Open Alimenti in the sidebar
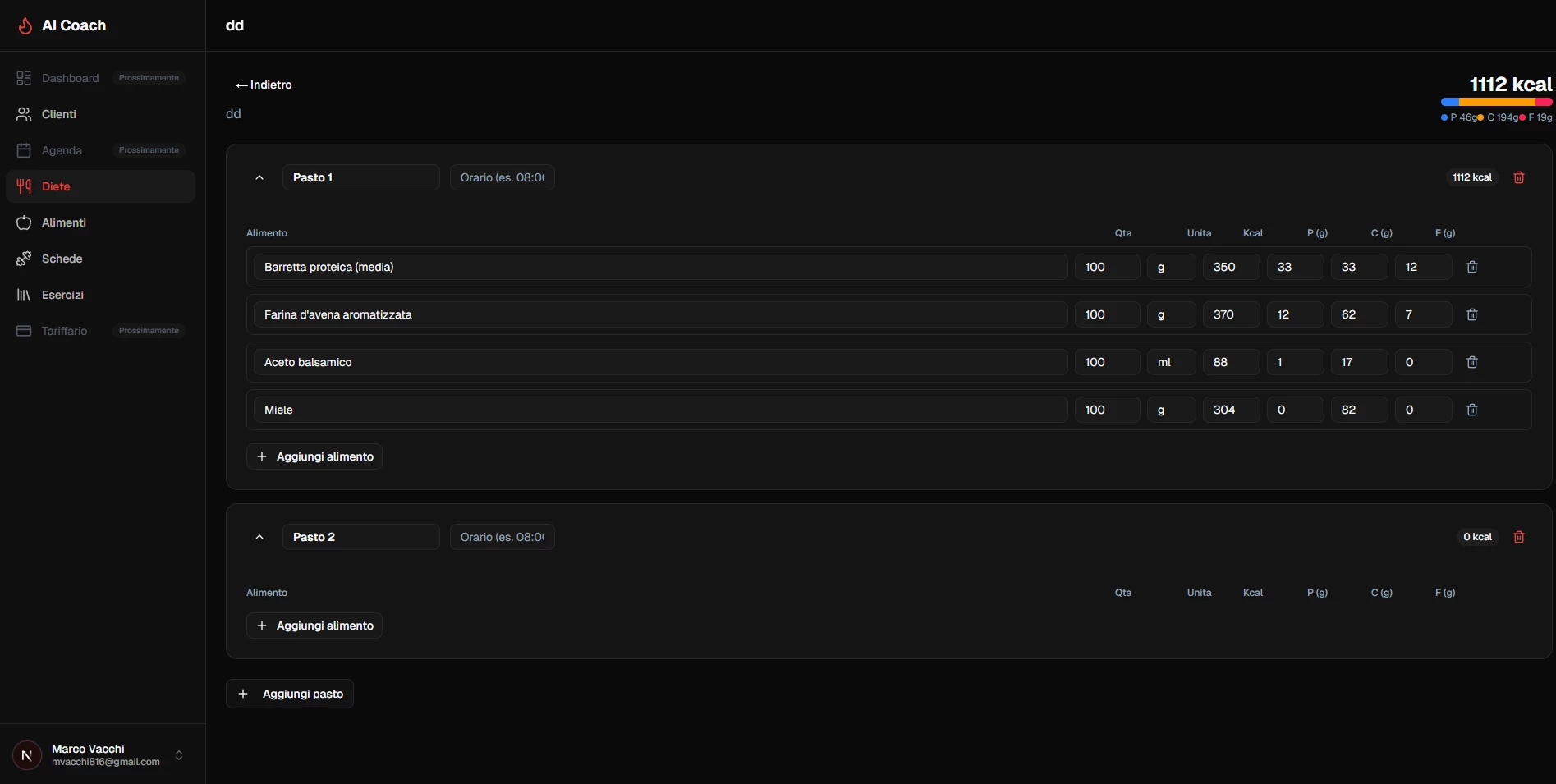The height and width of the screenshot is (784, 1556). (63, 222)
